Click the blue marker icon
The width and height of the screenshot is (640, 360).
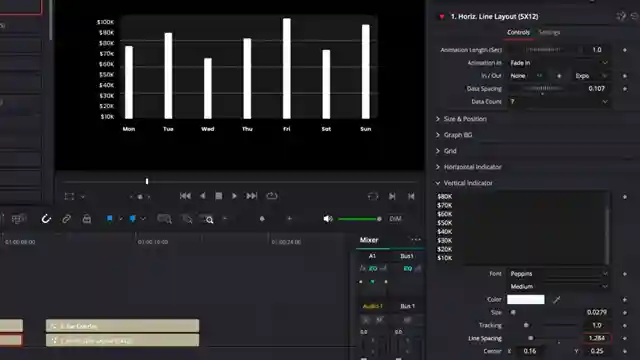pos(133,219)
